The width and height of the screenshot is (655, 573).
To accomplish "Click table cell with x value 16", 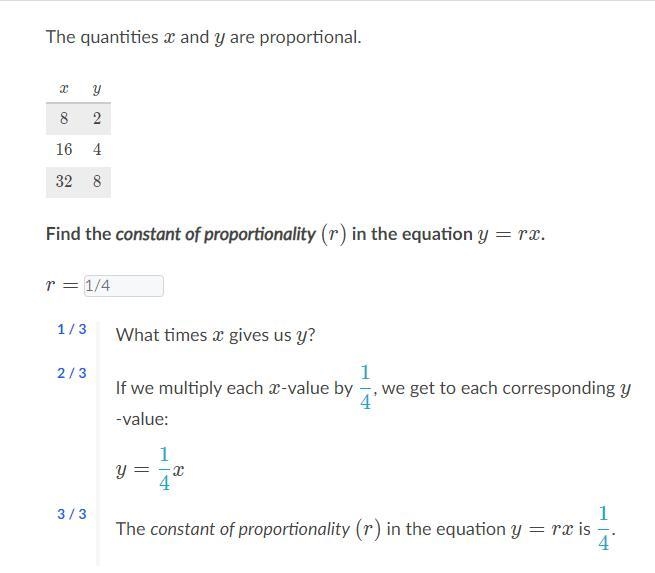I will tap(64, 150).
